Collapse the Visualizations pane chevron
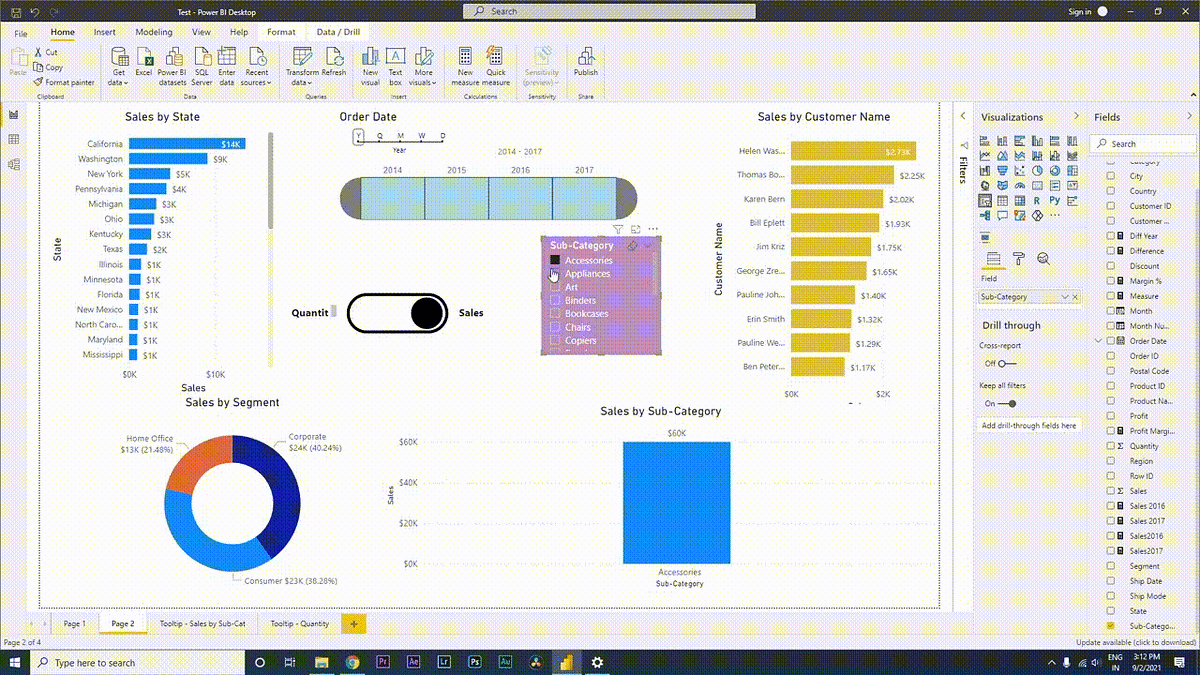 [x=1076, y=117]
